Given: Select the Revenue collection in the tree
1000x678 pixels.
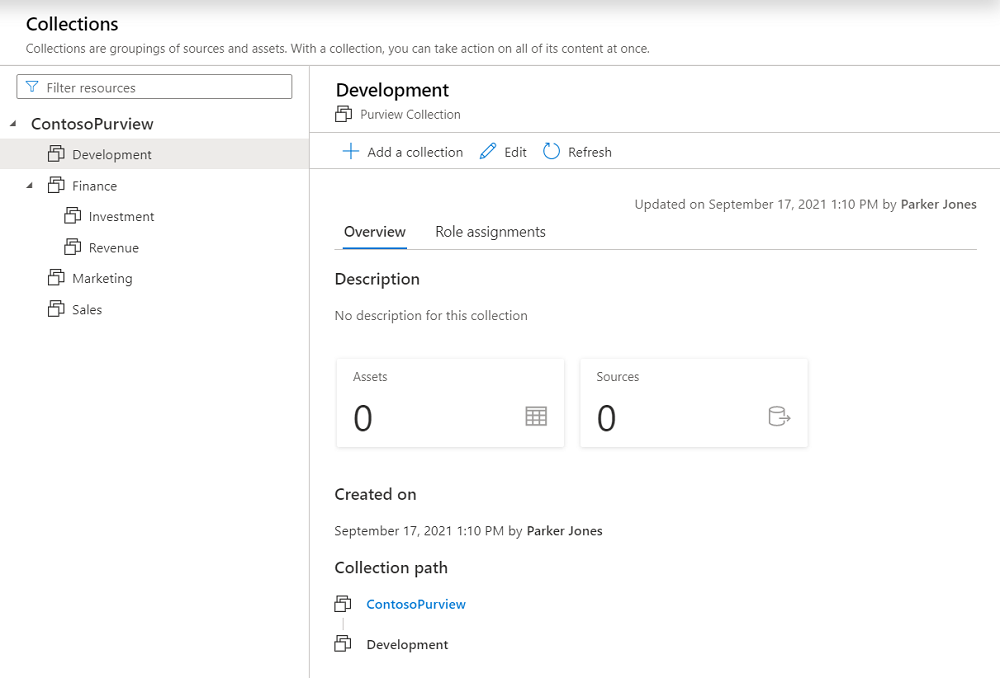Looking at the screenshot, I should click(x=108, y=247).
